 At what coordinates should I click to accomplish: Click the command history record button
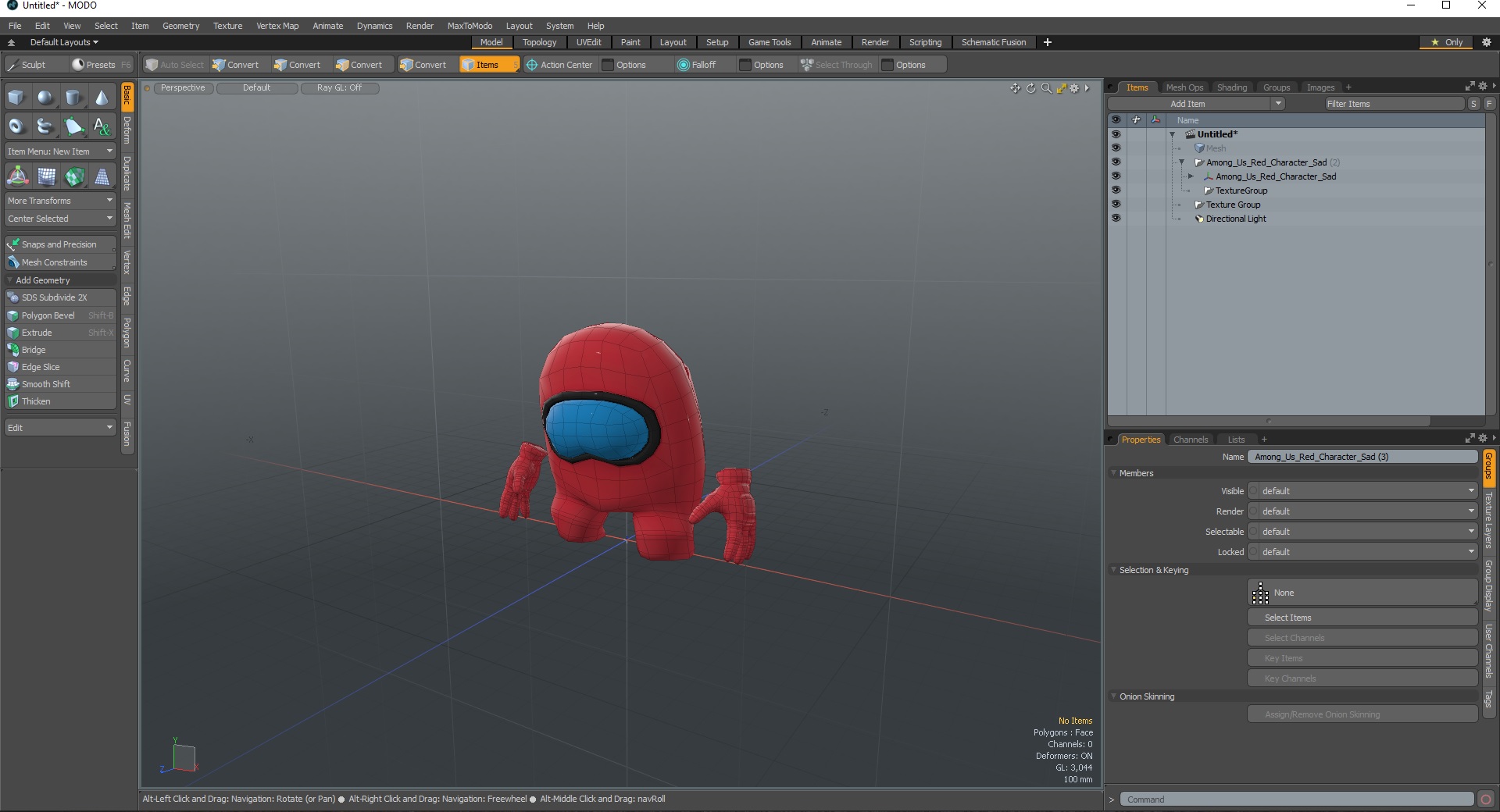coord(1486,799)
